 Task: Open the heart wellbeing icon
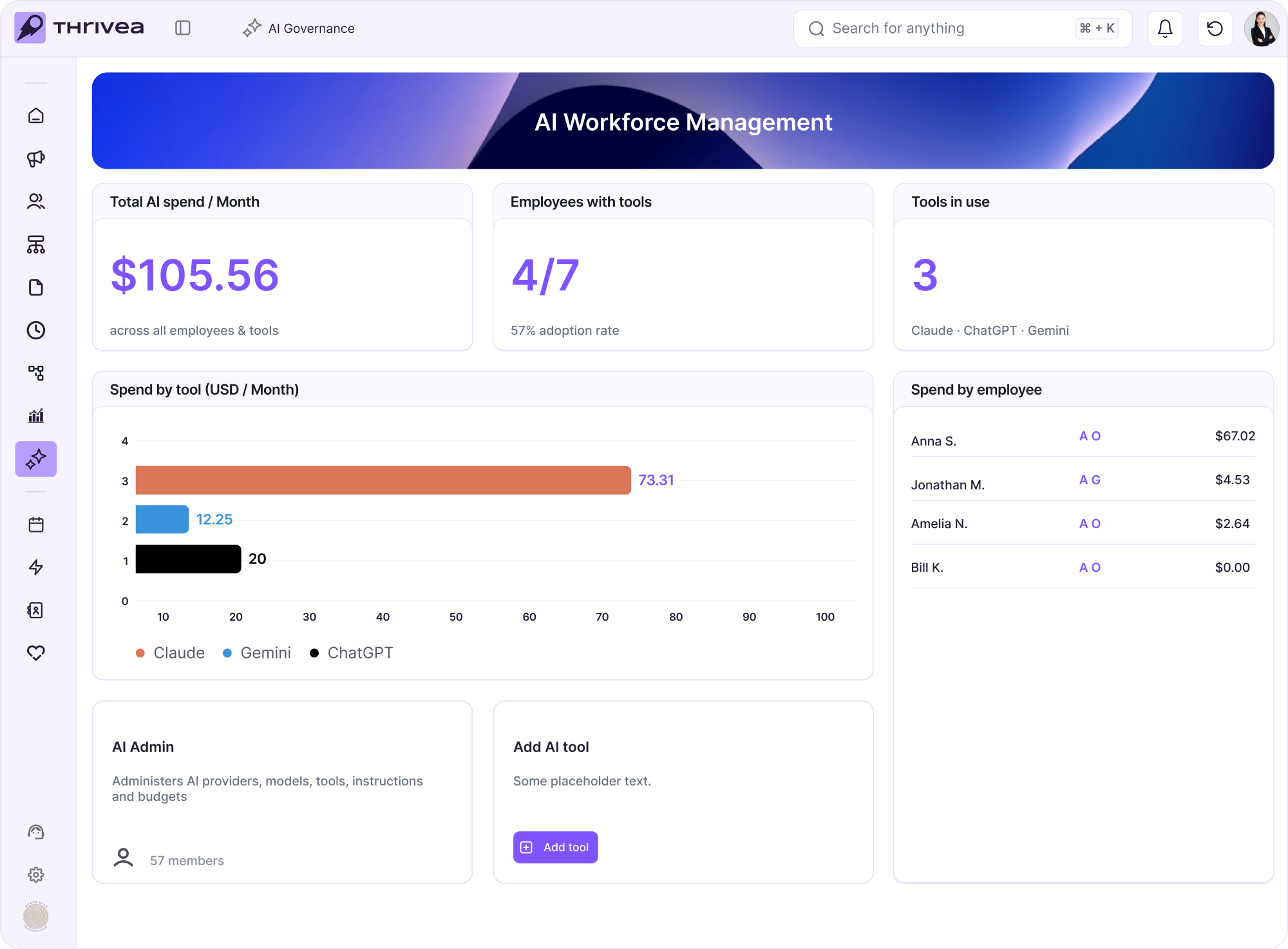(x=36, y=653)
